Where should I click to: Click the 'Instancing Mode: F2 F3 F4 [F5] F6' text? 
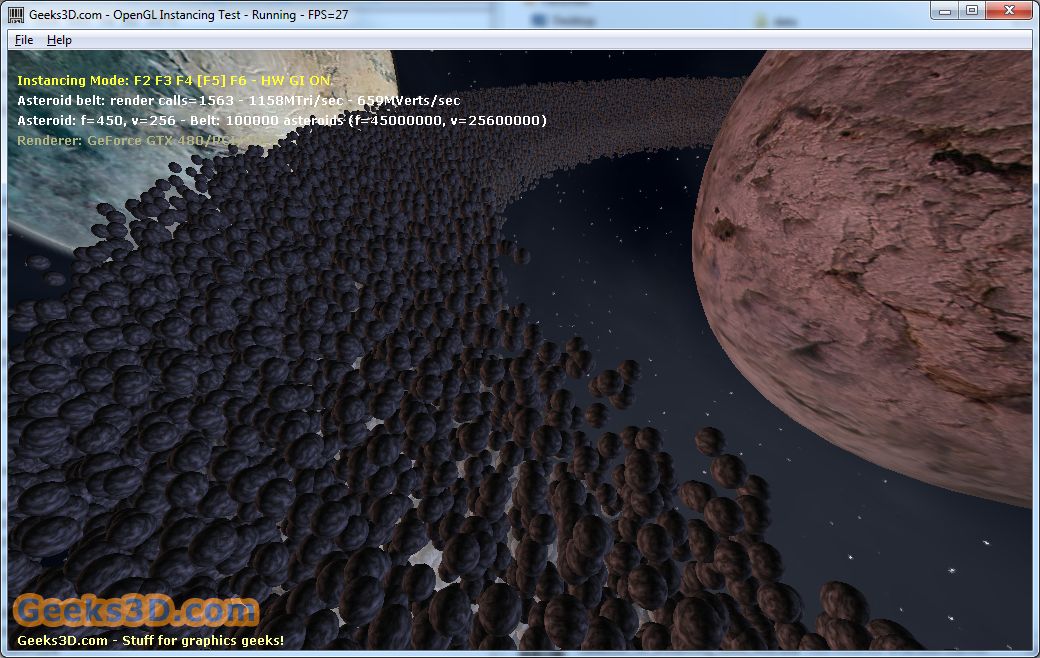tap(132, 80)
